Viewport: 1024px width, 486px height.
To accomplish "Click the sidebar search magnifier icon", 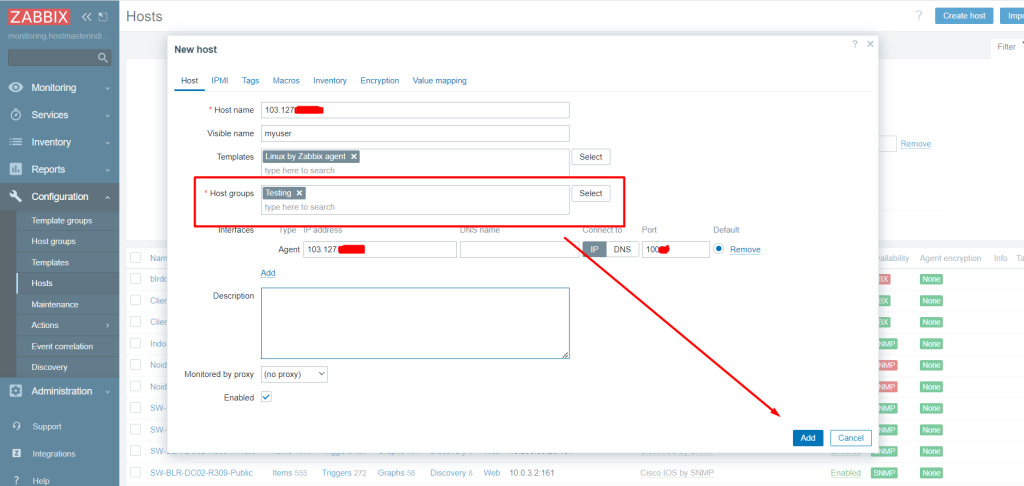I will click(103, 57).
